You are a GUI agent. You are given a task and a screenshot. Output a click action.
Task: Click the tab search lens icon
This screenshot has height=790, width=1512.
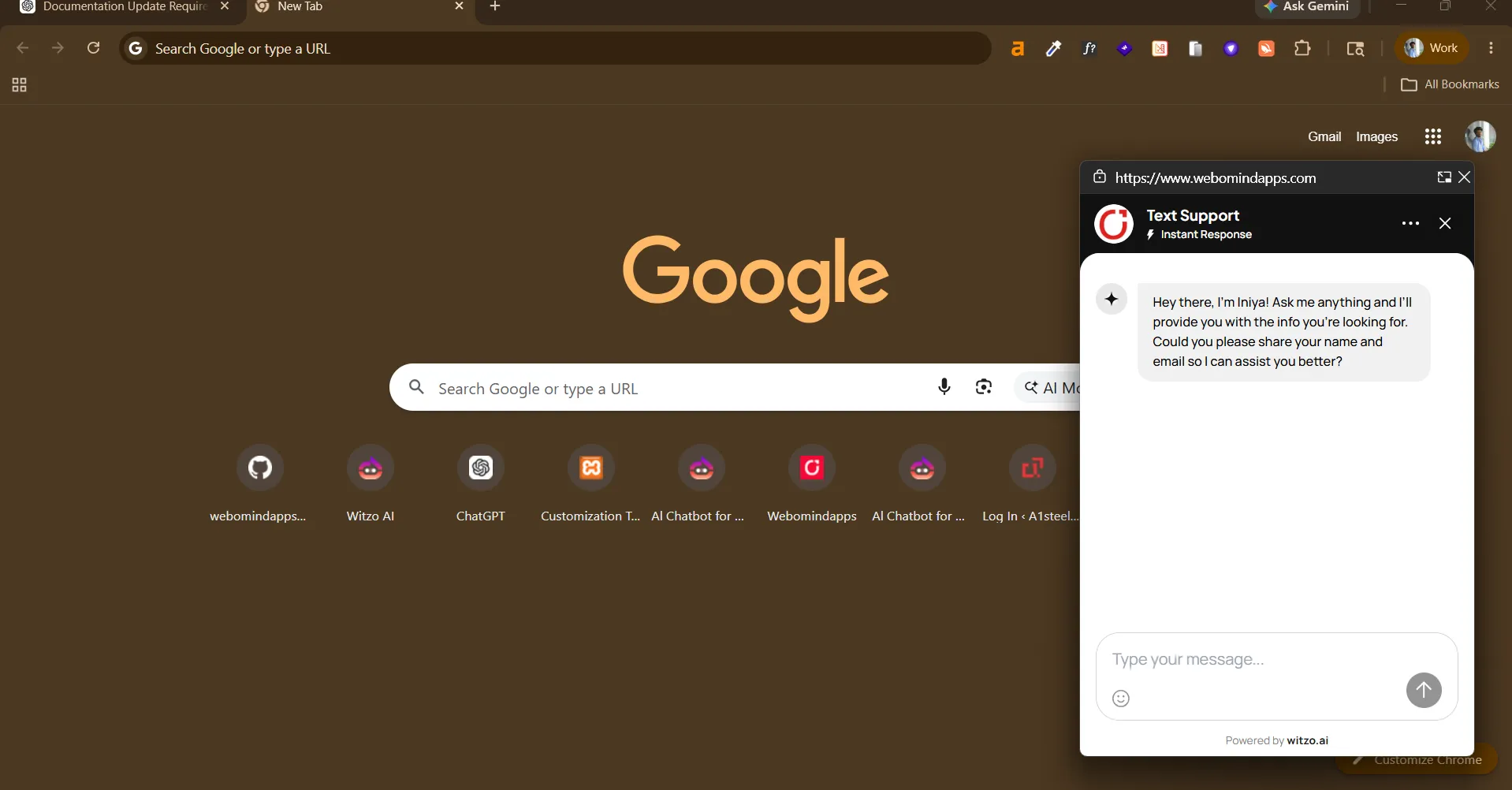tap(1355, 49)
